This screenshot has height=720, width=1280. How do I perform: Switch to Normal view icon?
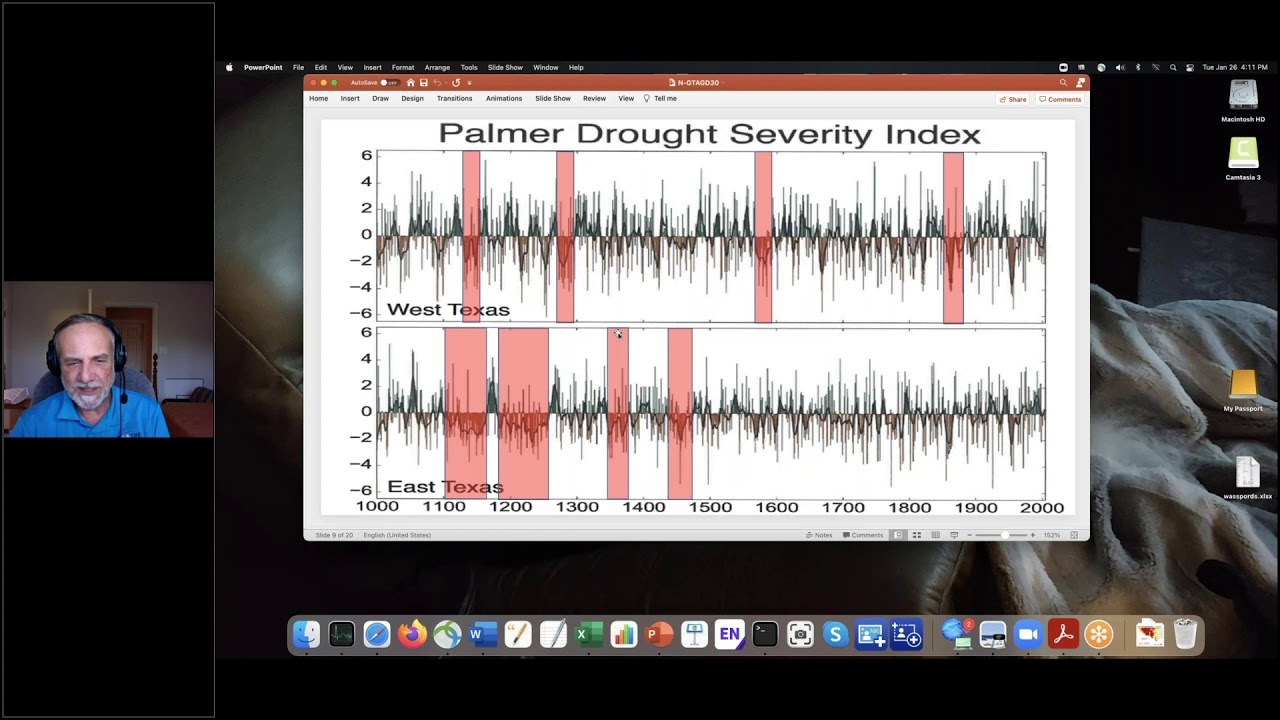point(899,535)
